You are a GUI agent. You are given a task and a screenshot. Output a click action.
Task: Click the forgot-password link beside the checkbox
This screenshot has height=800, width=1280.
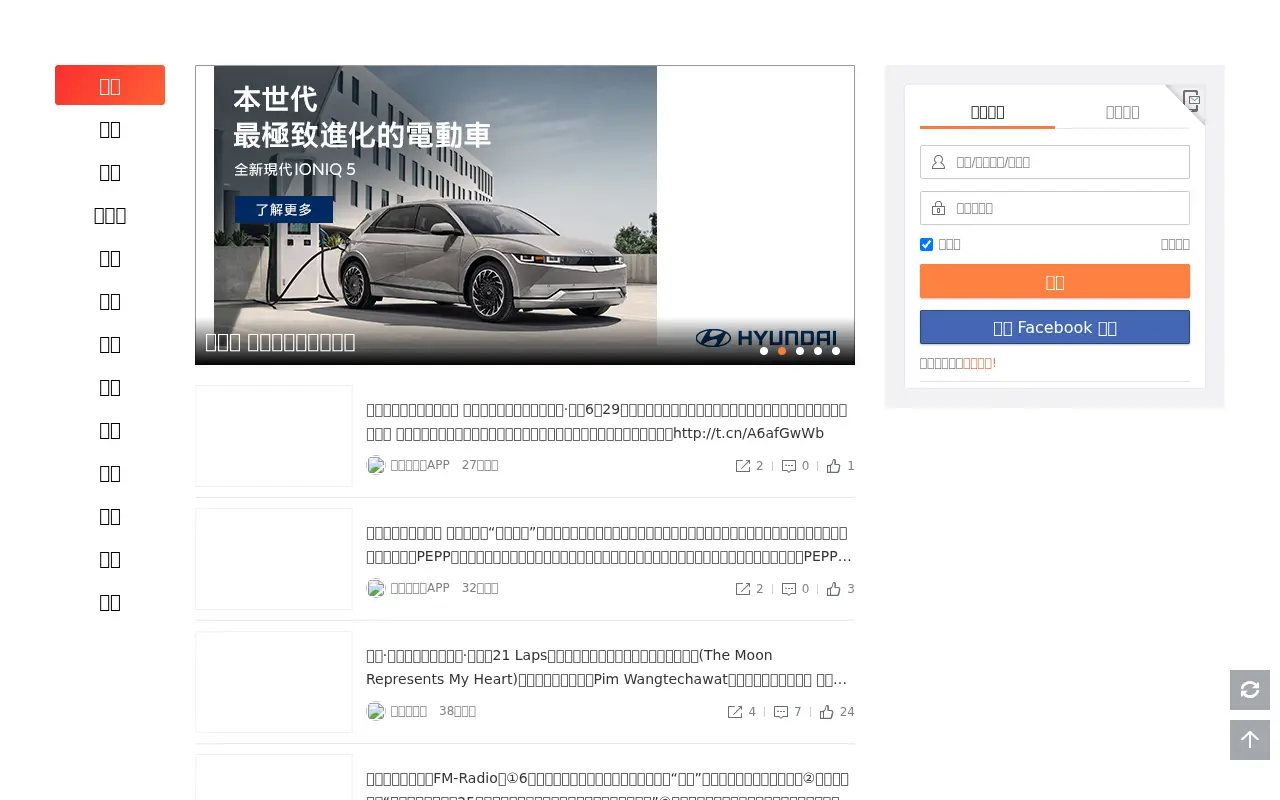tap(1175, 244)
